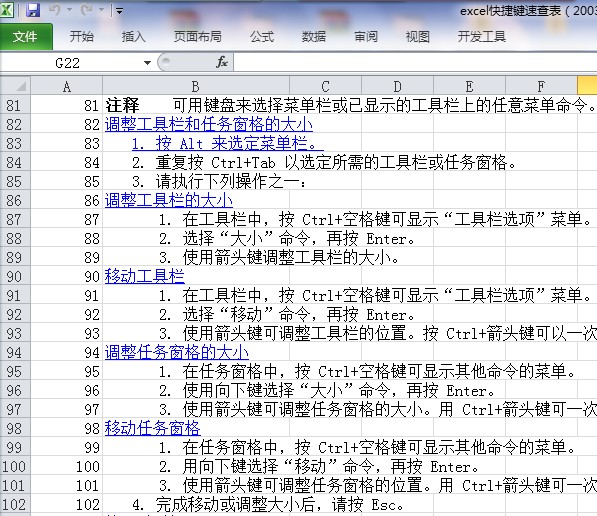This screenshot has width=597, height=516.
Task: Click the Excel application icon
Action: coord(6,10)
